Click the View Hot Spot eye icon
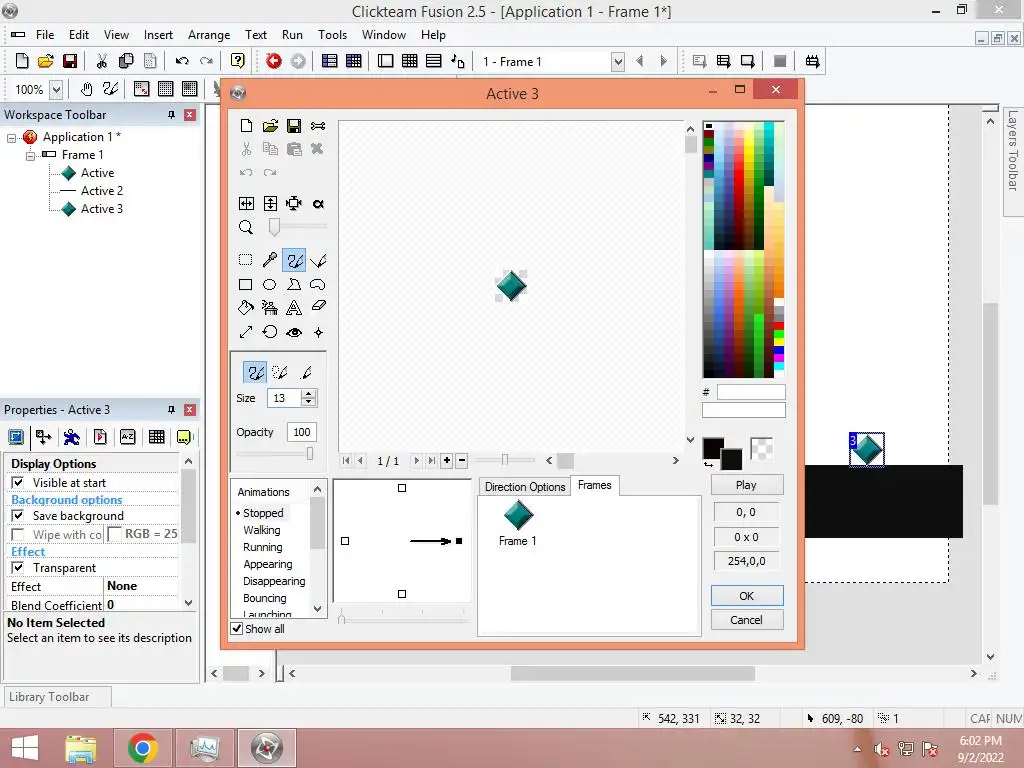 tap(294, 332)
